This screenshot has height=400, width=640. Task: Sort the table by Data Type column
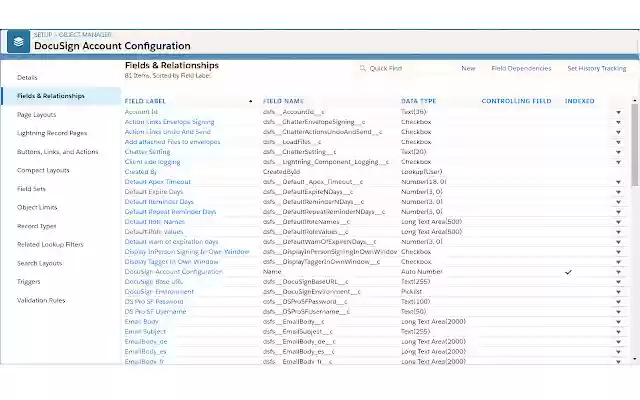point(419,101)
